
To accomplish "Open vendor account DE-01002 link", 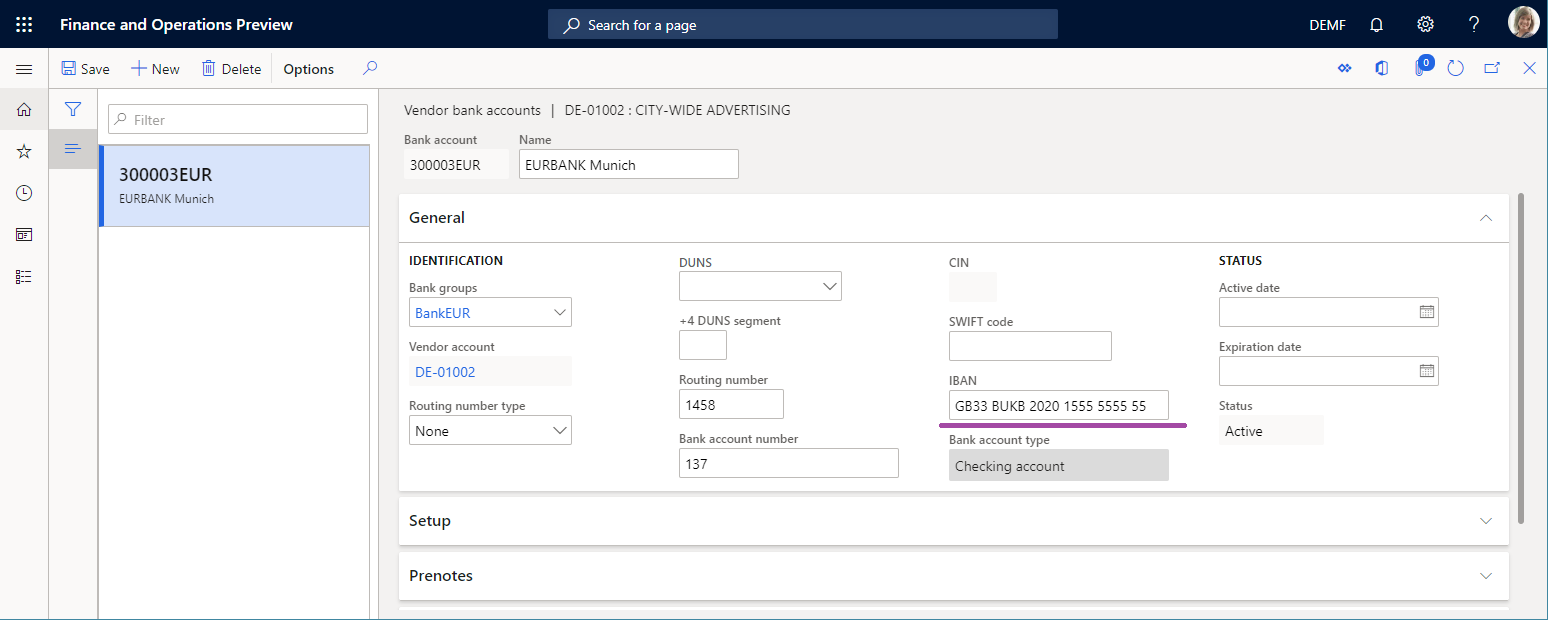I will coord(444,371).
